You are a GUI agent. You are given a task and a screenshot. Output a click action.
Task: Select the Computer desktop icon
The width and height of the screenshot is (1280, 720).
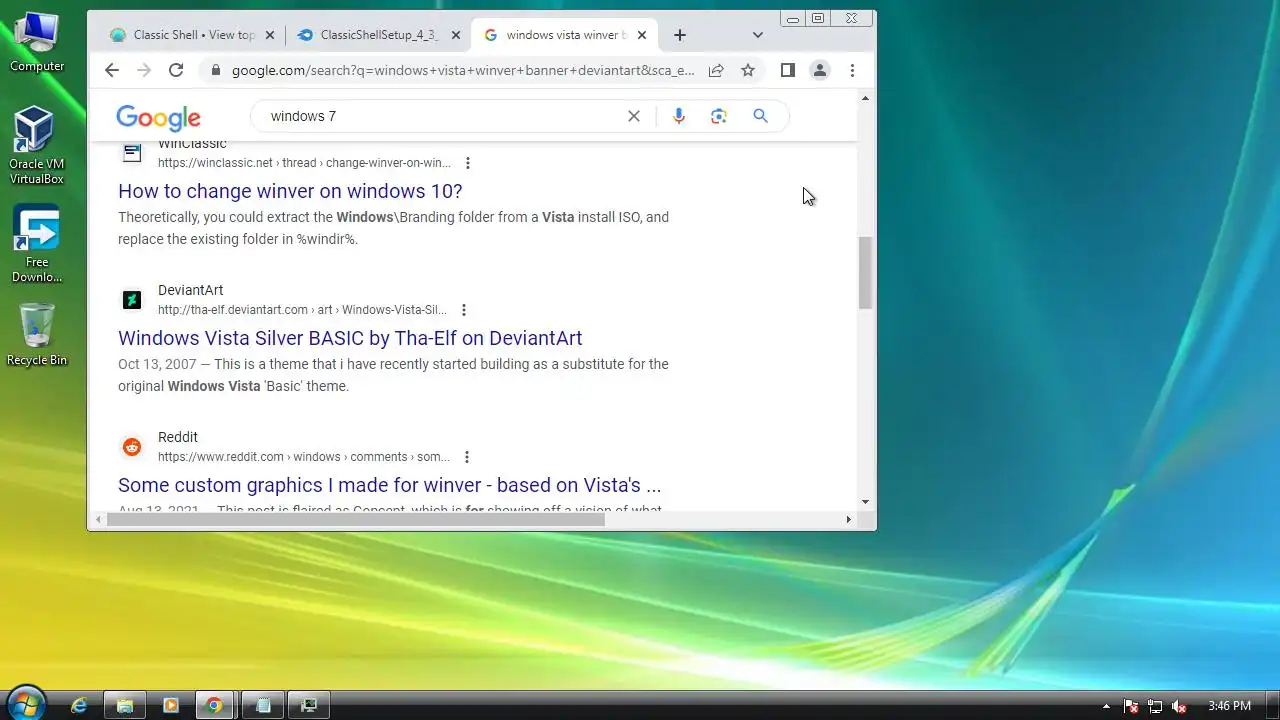pos(37,42)
